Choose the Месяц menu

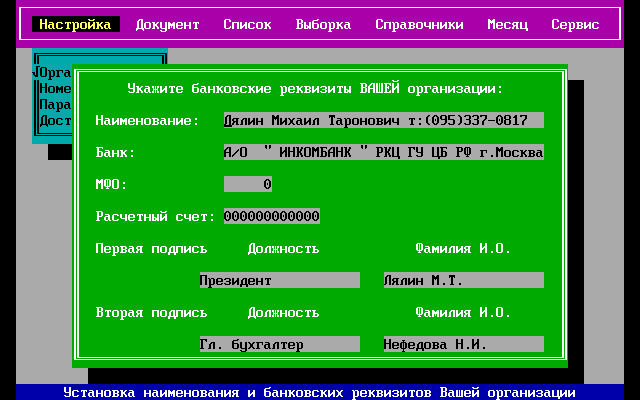pyautogui.click(x=507, y=24)
